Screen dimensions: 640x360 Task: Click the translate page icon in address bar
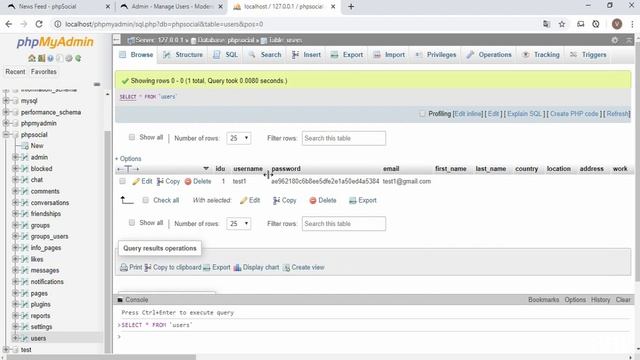(x=547, y=24)
